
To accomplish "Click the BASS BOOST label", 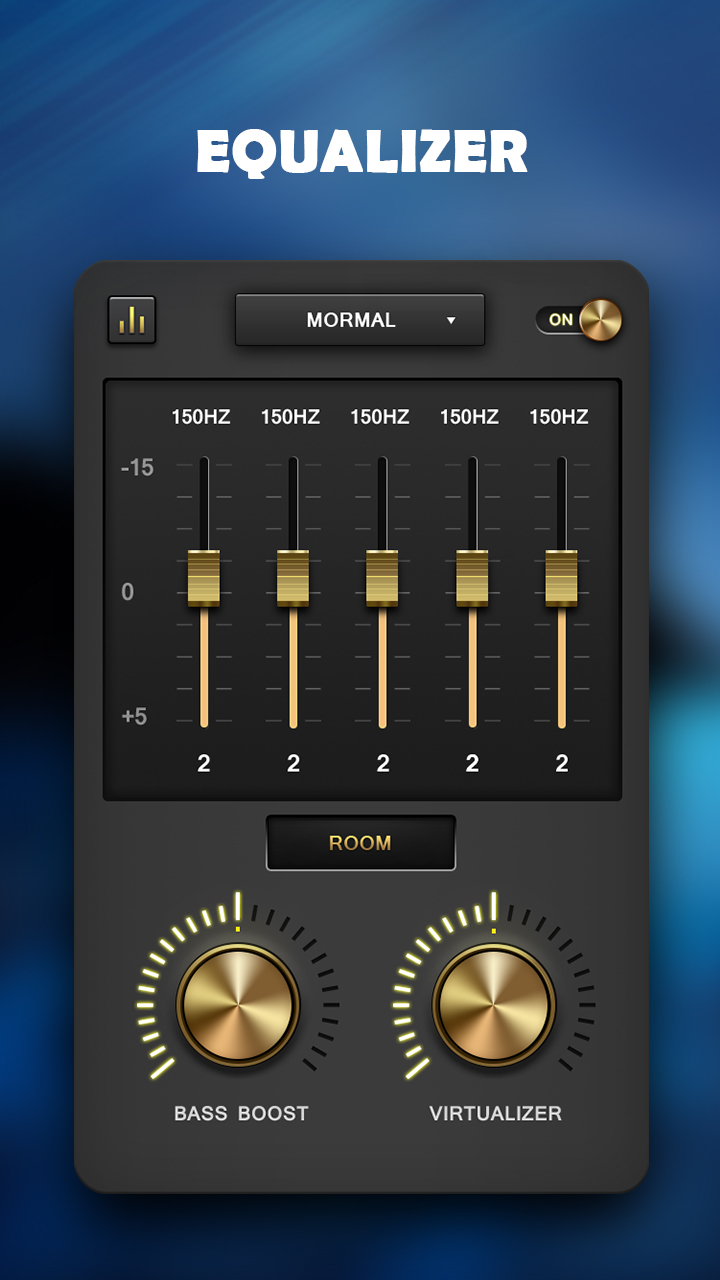I will click(x=241, y=1113).
